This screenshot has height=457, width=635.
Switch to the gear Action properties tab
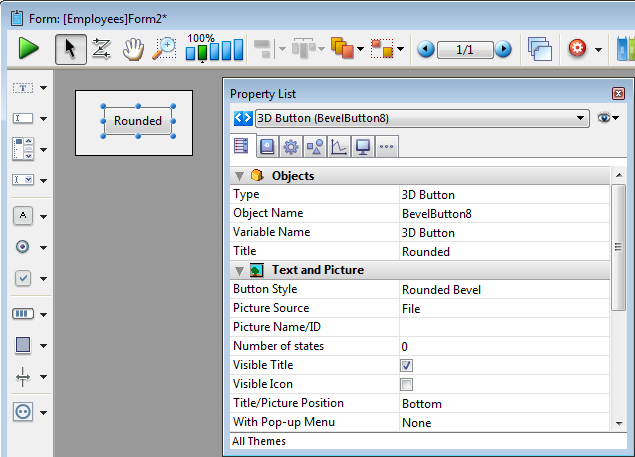click(290, 147)
